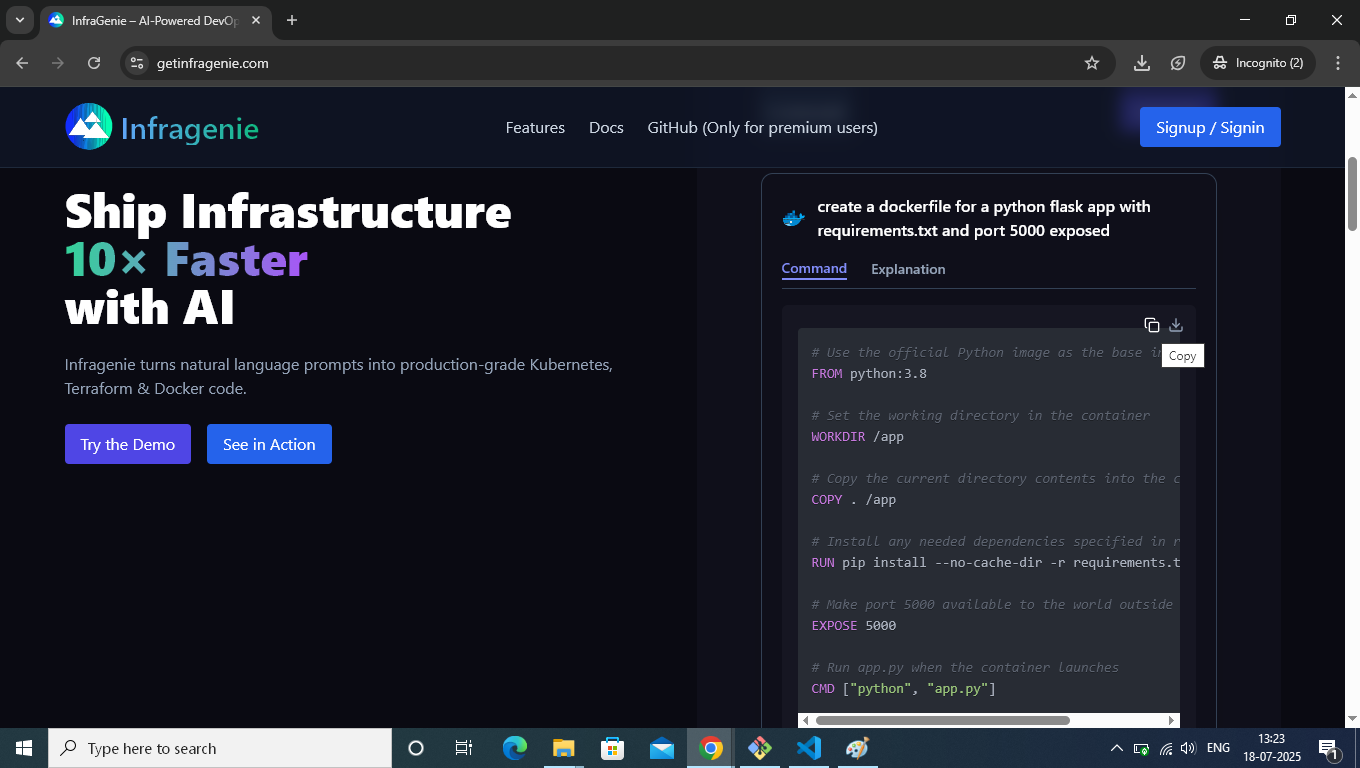This screenshot has width=1360, height=768.
Task: Bookmark this page with star icon
Action: 1092,63
